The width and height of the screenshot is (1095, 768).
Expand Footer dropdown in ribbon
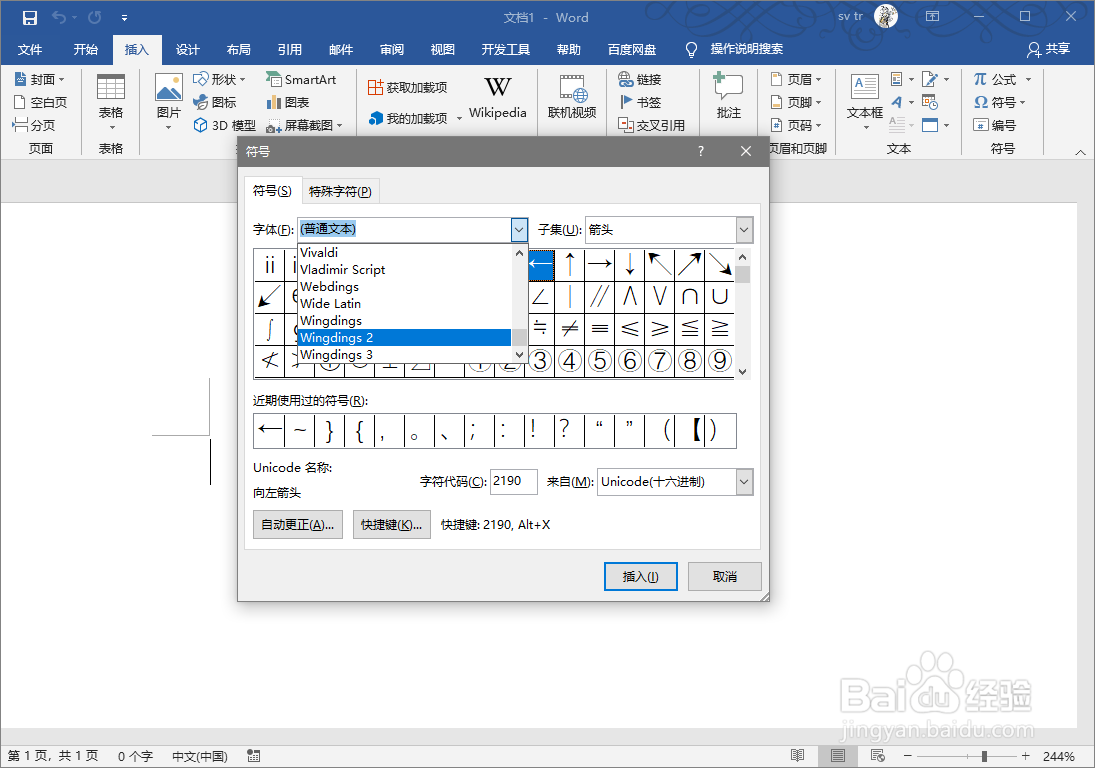pos(818,103)
